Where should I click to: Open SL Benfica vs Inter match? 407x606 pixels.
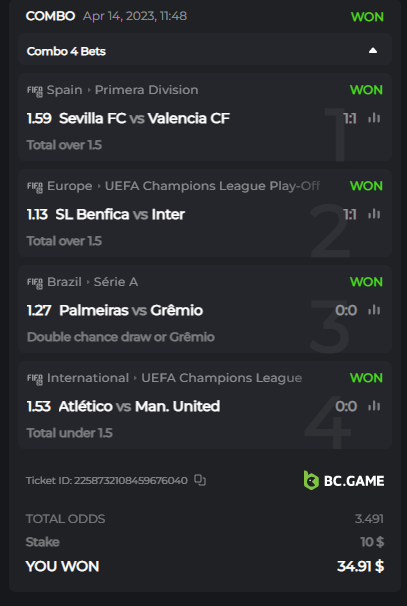120,214
